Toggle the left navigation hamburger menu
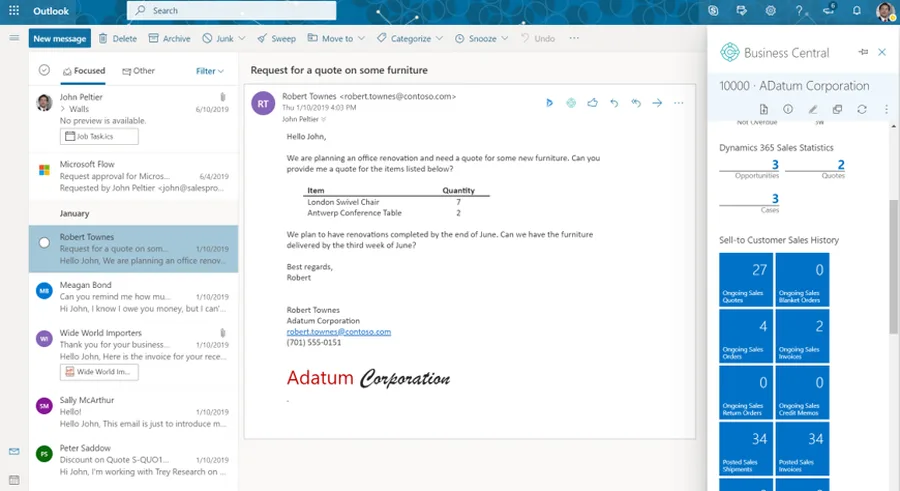Viewport: 900px width, 491px height. coord(14,38)
